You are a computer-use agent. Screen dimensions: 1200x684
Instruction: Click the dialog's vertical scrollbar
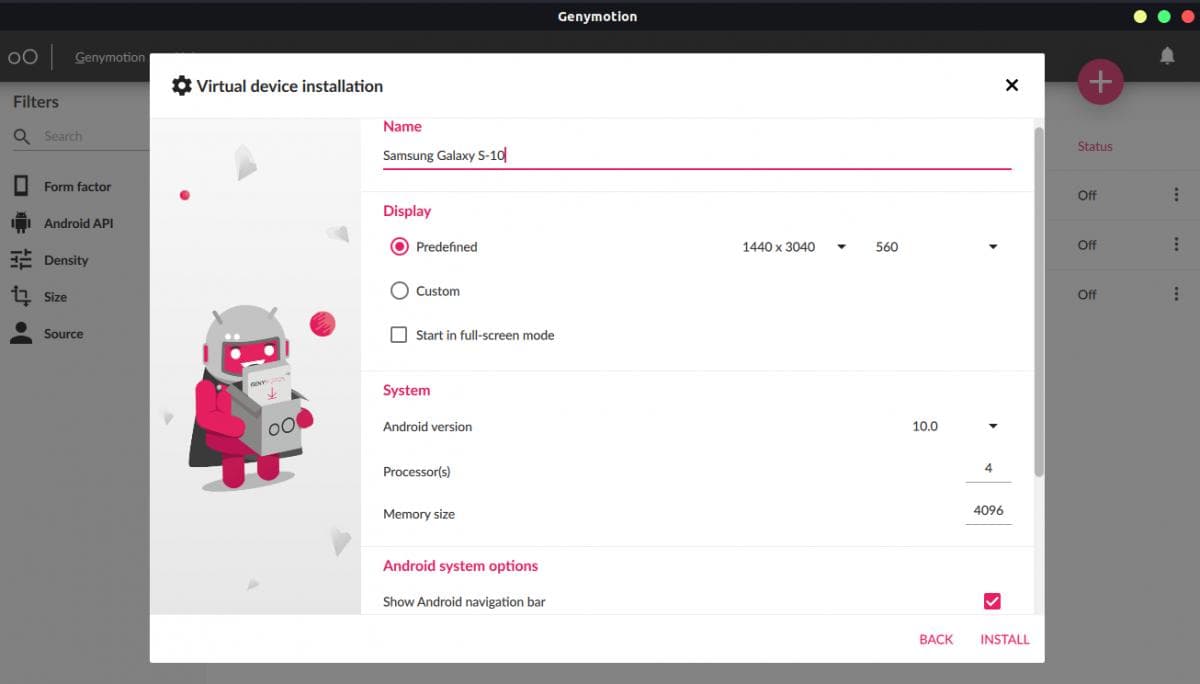(x=1039, y=300)
